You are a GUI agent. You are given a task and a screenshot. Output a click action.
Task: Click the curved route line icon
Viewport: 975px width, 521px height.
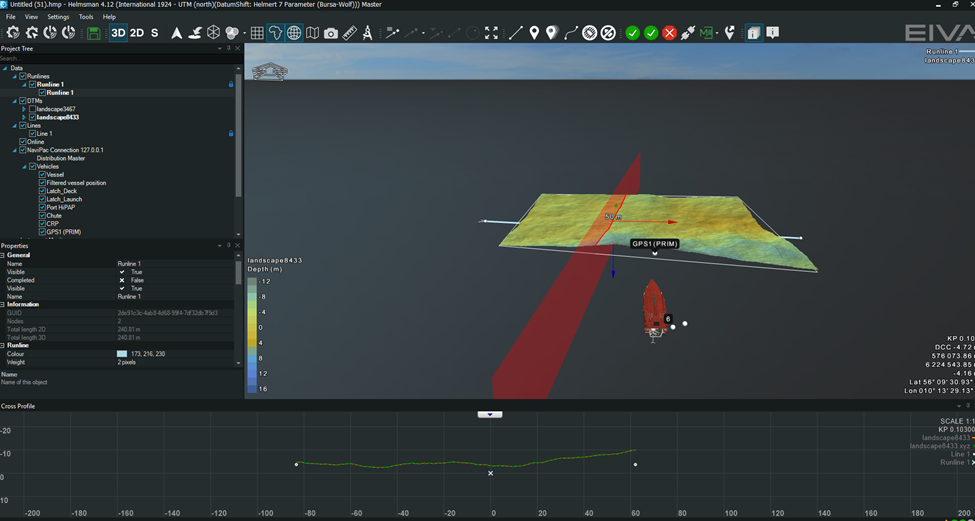[x=571, y=33]
